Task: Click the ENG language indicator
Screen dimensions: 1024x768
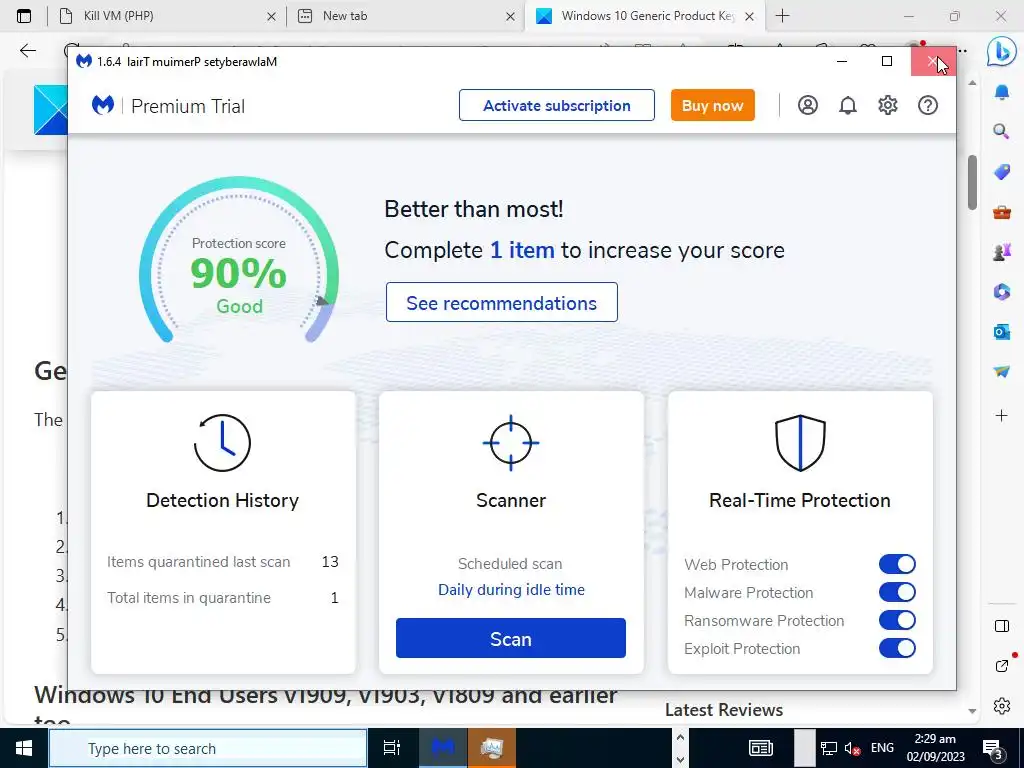Action: coord(882,748)
